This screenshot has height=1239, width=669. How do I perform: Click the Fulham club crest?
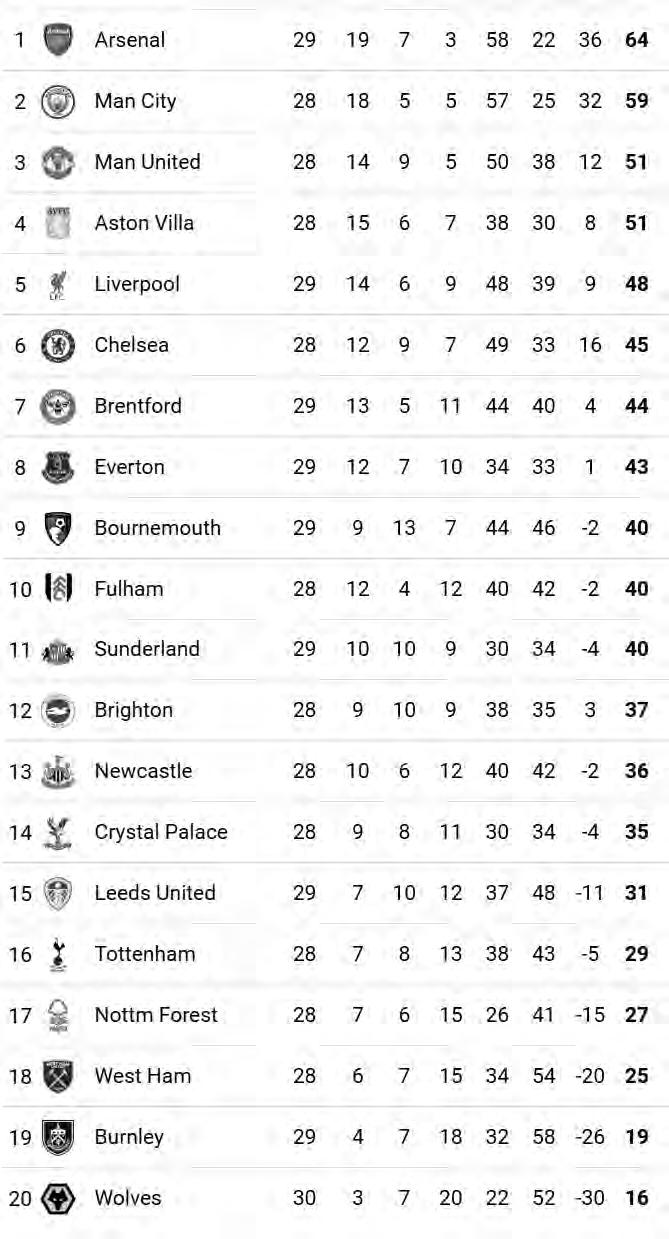click(x=58, y=589)
